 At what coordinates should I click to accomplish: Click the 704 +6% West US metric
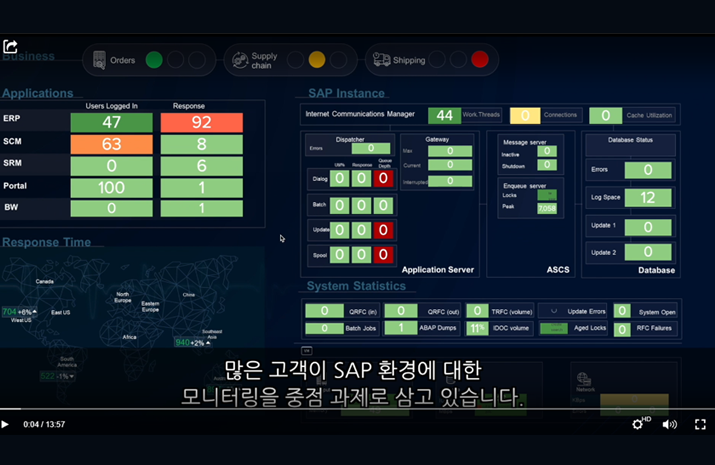coord(20,312)
